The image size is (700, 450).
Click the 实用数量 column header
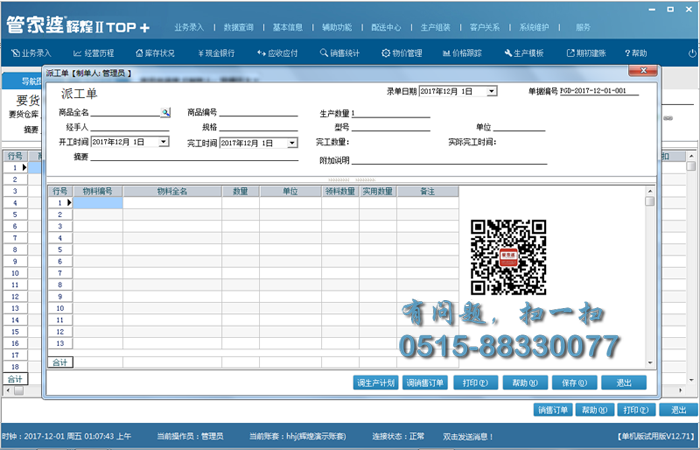point(378,191)
